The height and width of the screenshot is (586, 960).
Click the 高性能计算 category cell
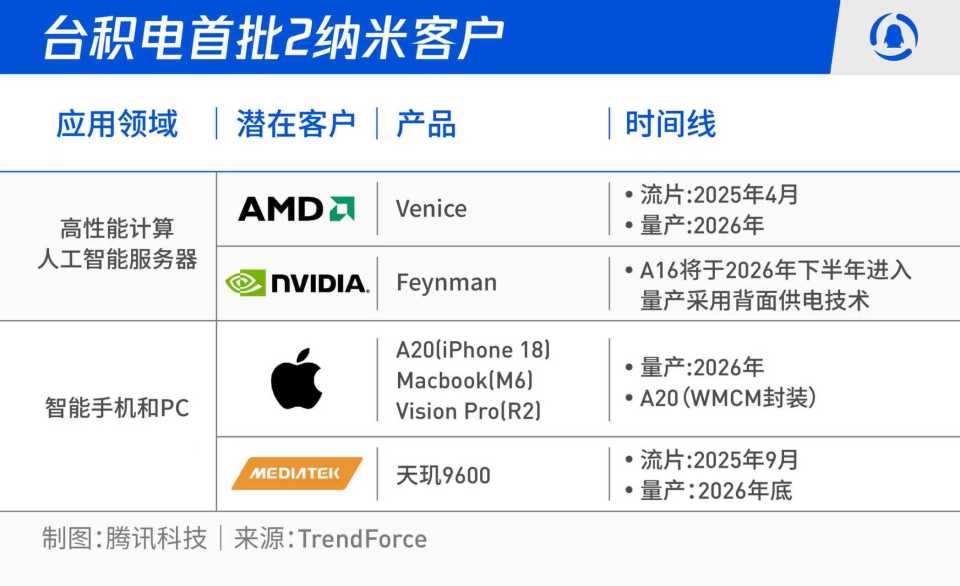click(x=116, y=228)
